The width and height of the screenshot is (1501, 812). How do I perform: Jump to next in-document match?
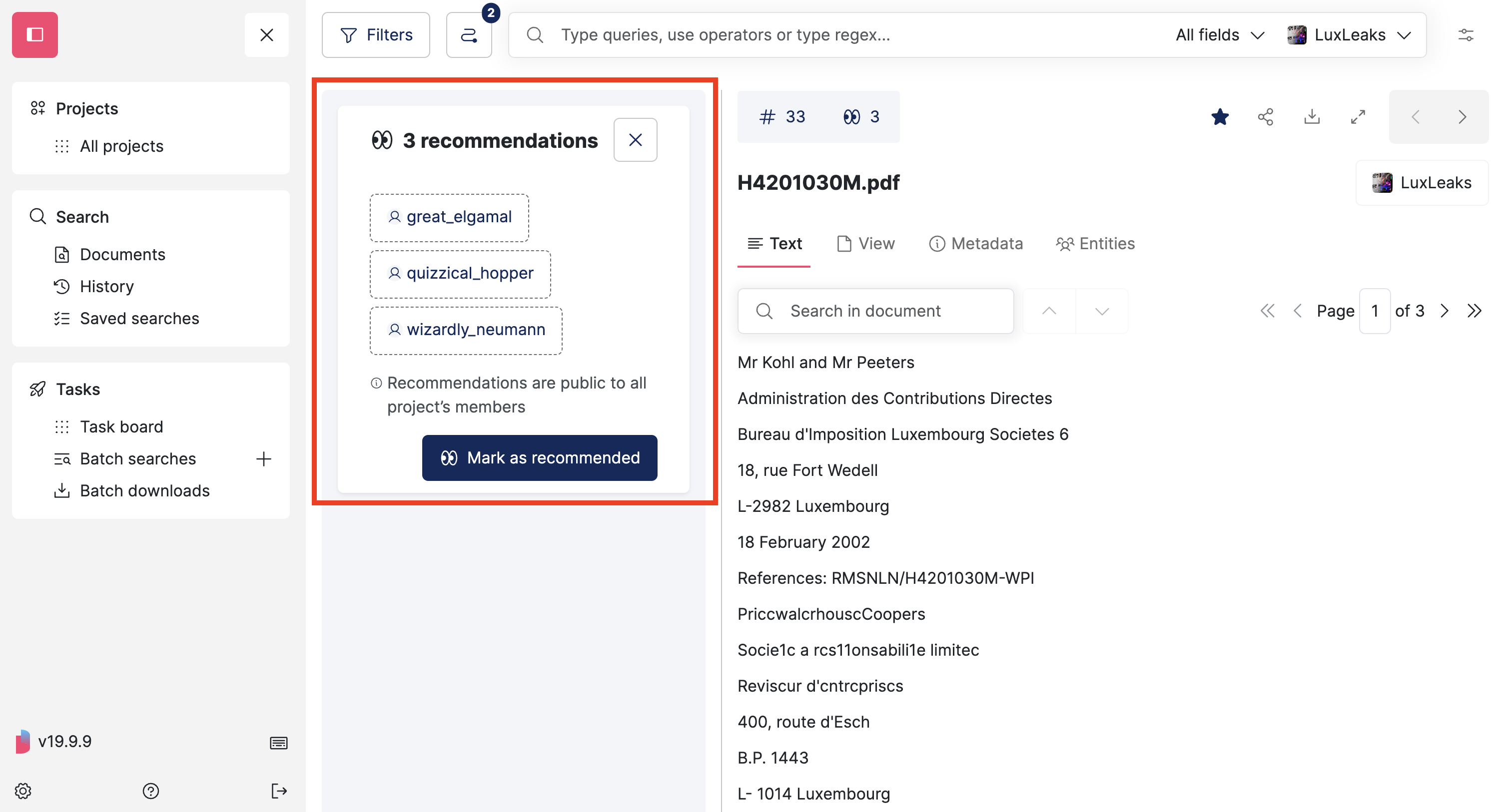1102,311
